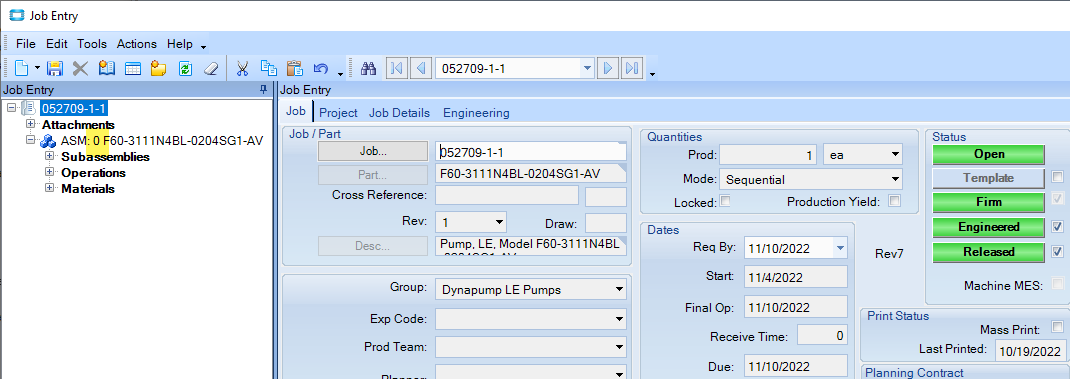The image size is (1070, 379).
Task: Unpin the Job Entry tree panel
Action: [x=264, y=89]
